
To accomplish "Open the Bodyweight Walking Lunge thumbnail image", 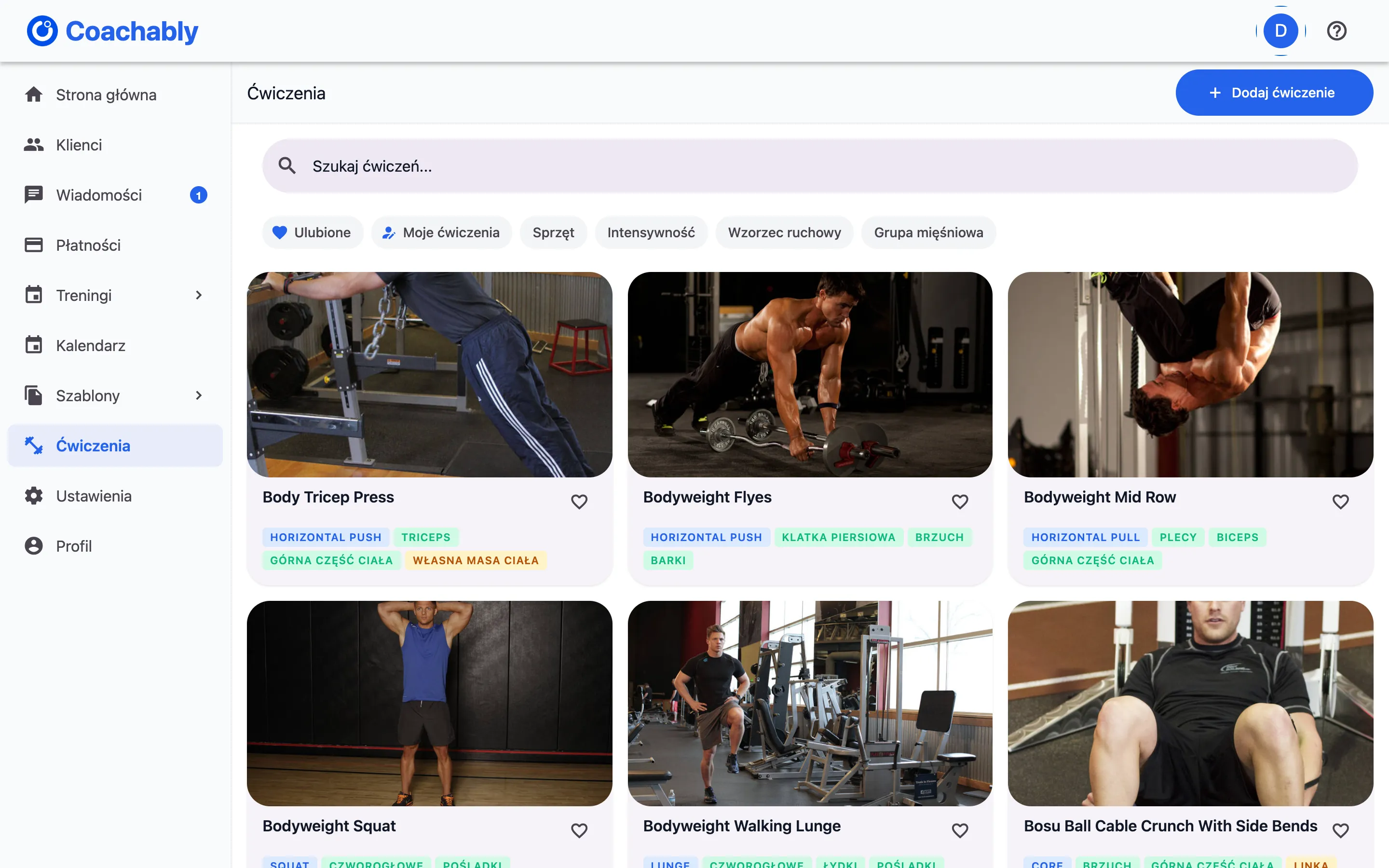I will (x=810, y=703).
